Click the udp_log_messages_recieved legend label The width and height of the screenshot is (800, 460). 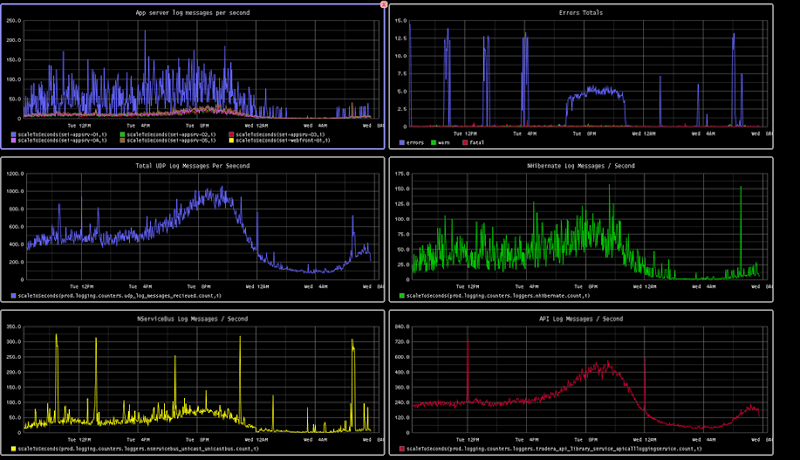pyautogui.click(x=100, y=296)
